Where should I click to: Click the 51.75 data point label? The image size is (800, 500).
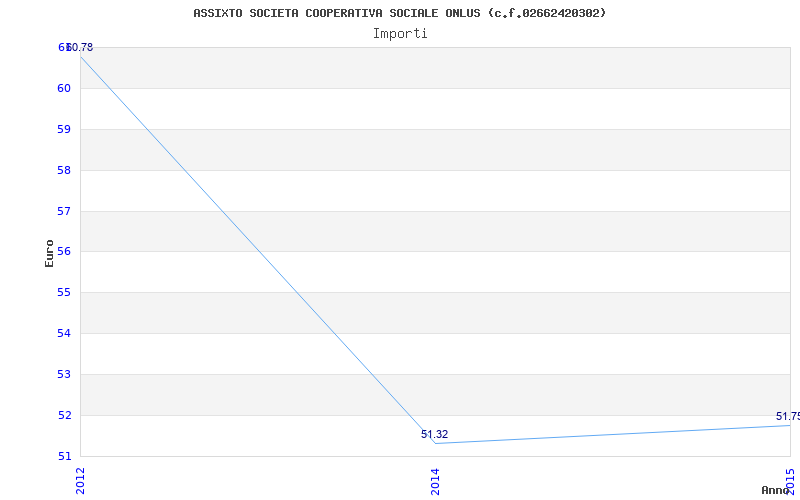[787, 416]
